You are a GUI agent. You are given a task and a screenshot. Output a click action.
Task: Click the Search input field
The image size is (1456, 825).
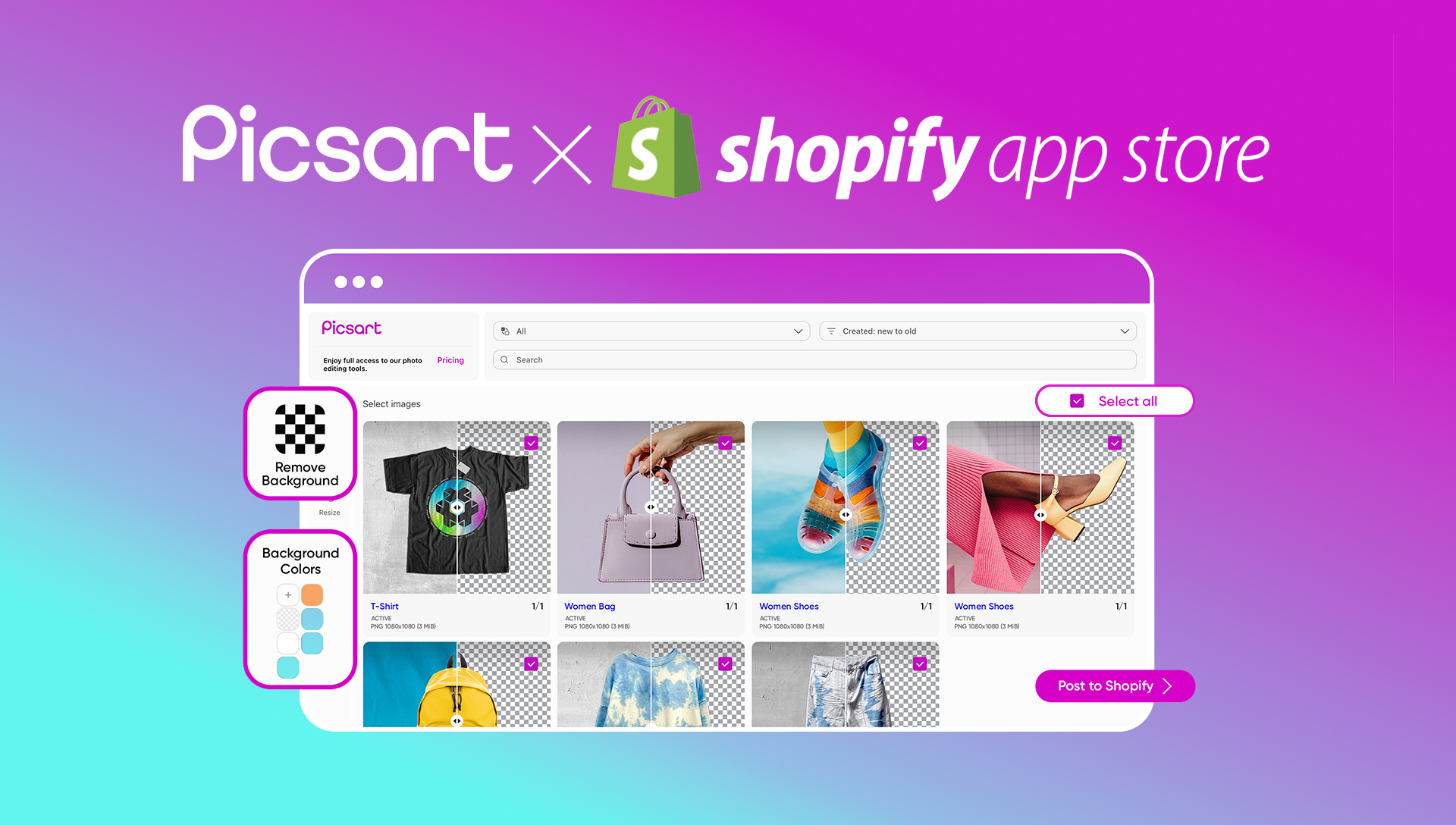pos(813,359)
